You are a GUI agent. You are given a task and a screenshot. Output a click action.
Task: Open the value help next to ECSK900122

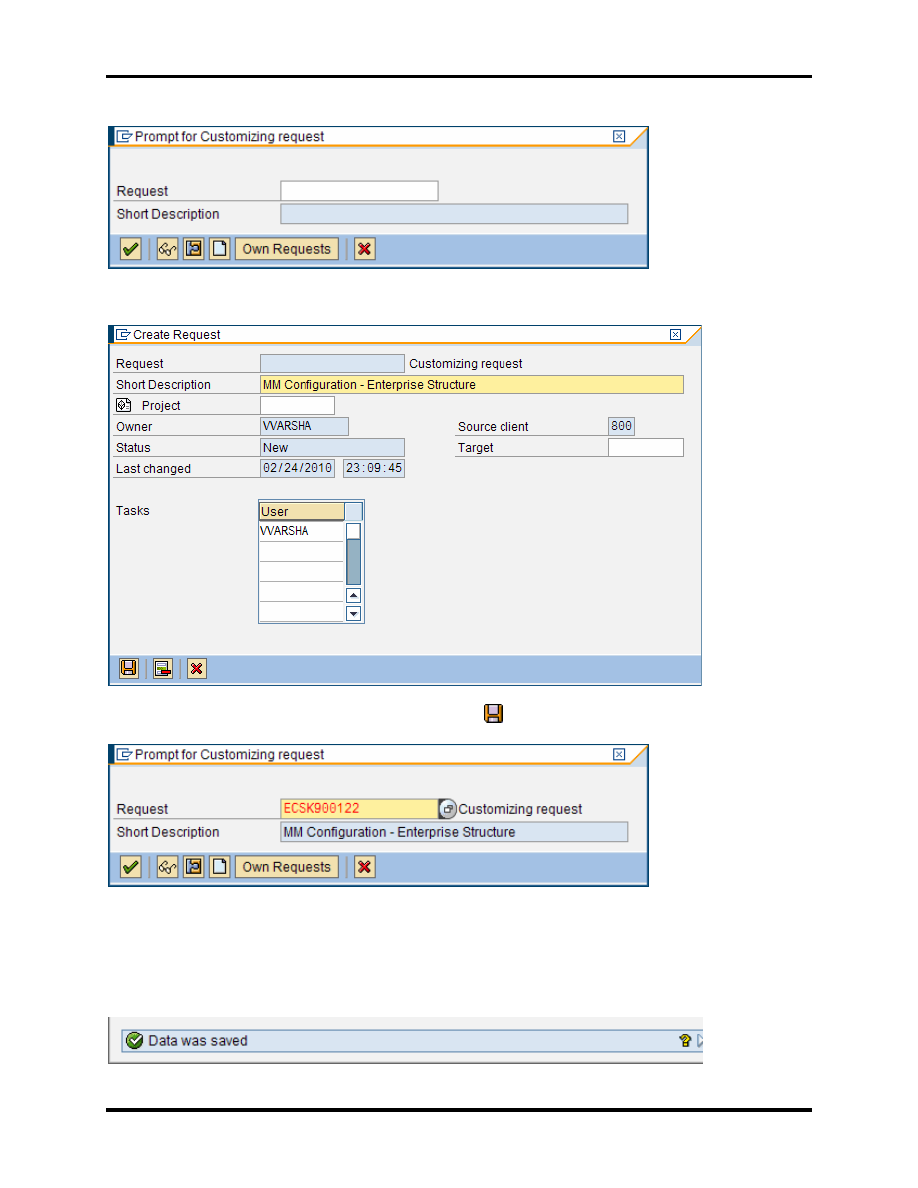448,809
